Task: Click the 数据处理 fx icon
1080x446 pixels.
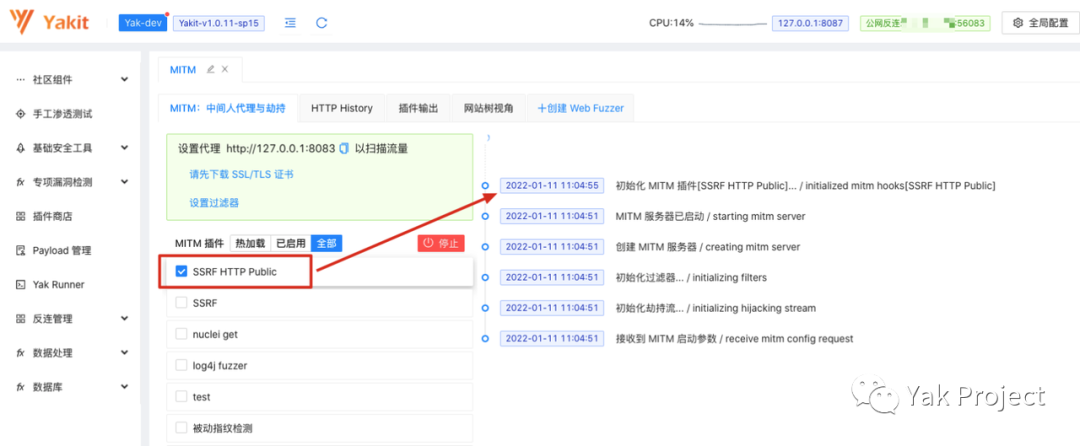Action: [x=21, y=353]
